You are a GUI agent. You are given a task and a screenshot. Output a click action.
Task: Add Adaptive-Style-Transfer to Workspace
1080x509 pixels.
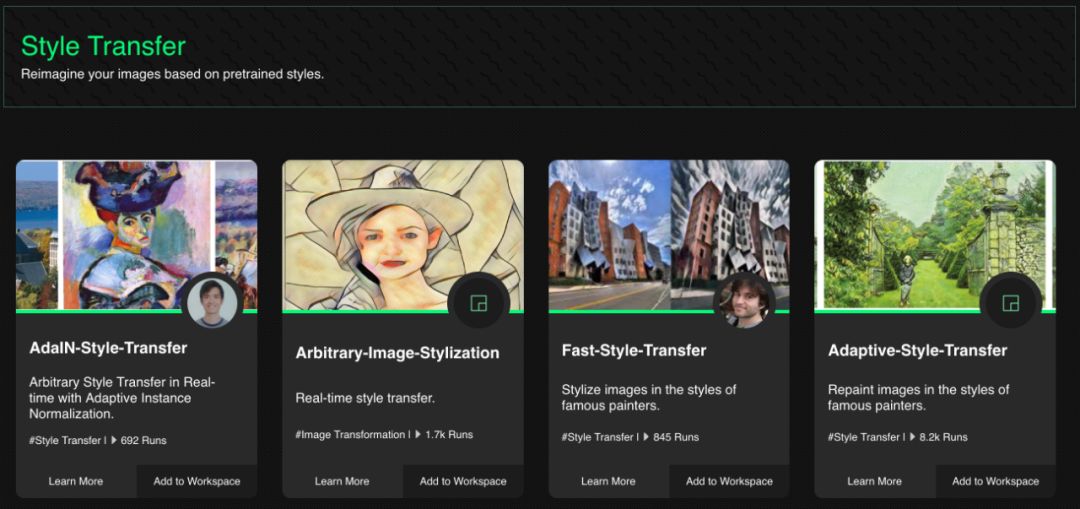point(995,481)
